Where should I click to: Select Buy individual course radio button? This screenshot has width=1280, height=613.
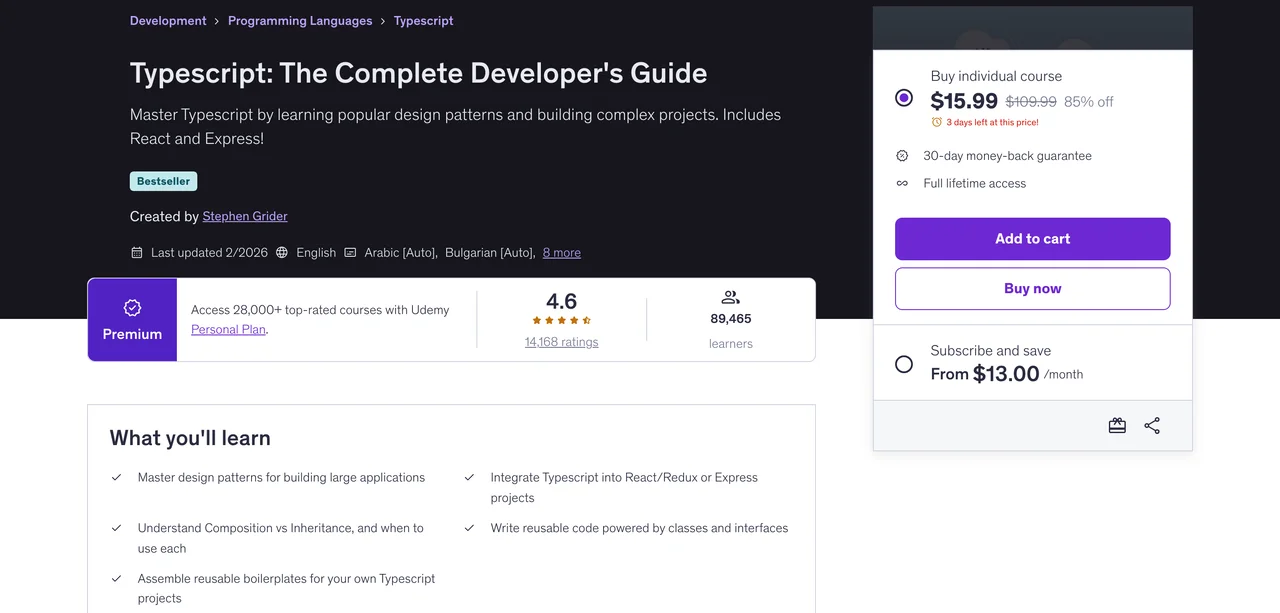(904, 98)
